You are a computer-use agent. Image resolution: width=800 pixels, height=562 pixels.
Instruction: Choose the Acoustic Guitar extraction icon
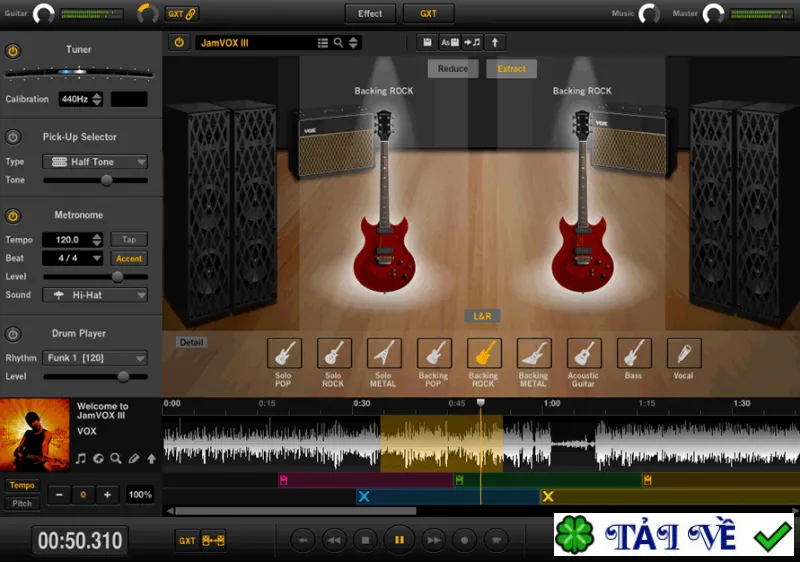583,353
